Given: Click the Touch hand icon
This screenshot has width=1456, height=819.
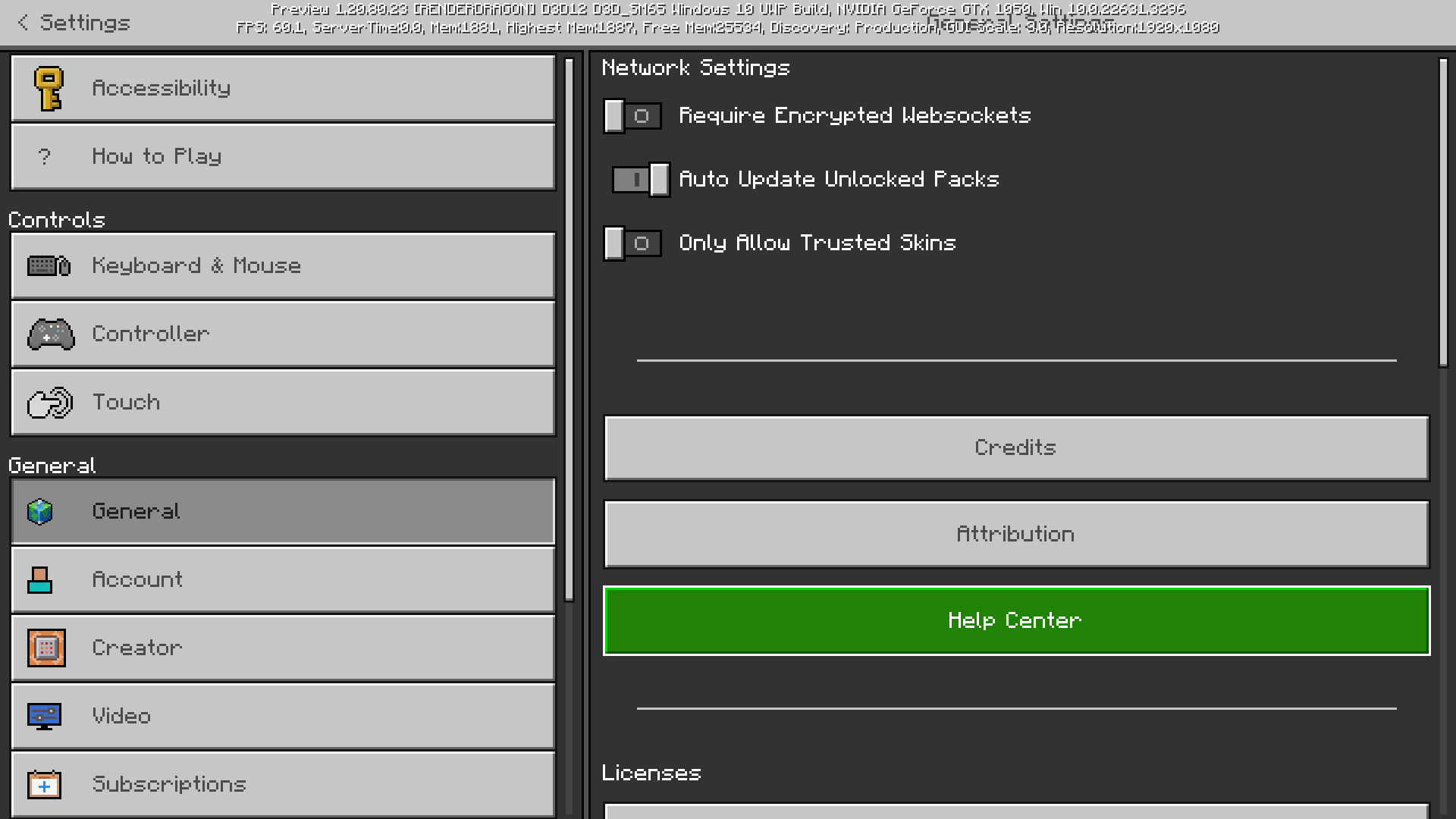Looking at the screenshot, I should point(50,403).
